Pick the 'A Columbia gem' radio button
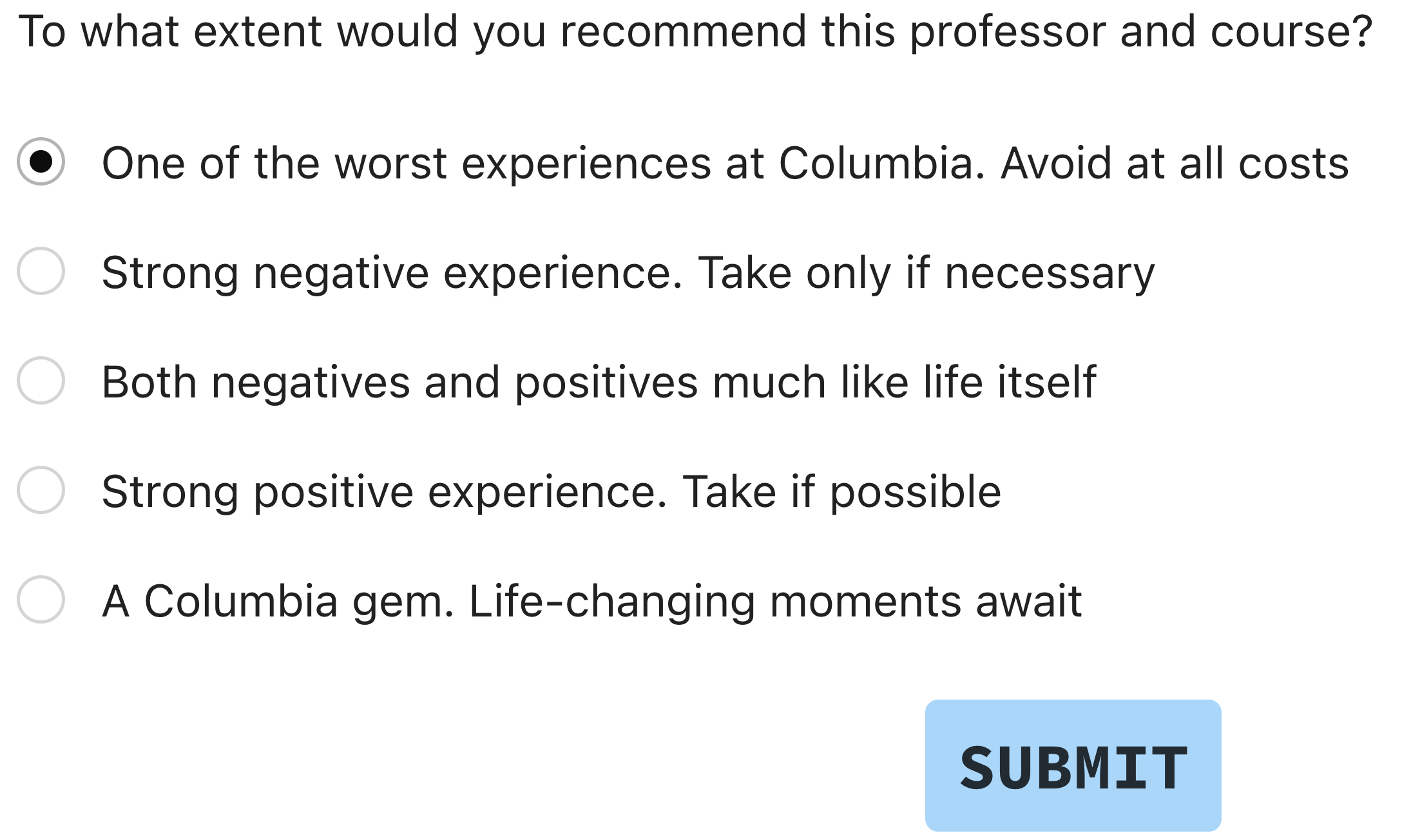 [41, 600]
